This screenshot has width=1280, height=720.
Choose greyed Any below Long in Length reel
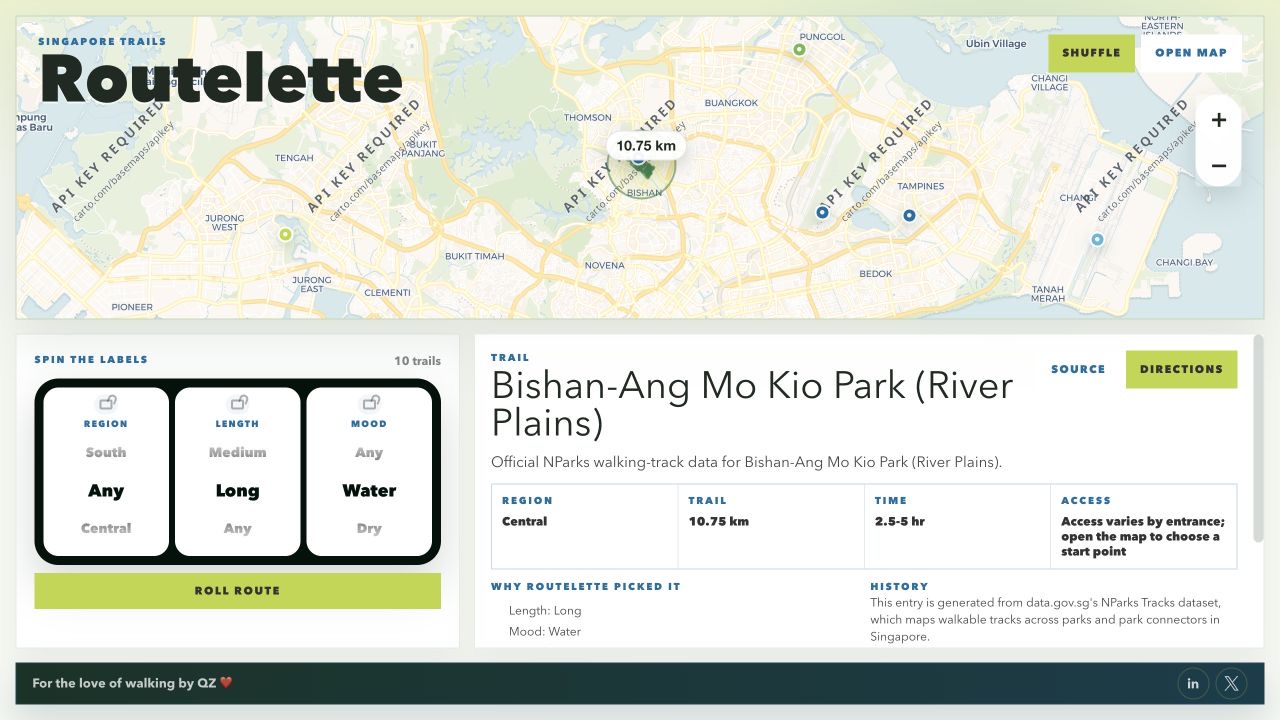click(238, 528)
